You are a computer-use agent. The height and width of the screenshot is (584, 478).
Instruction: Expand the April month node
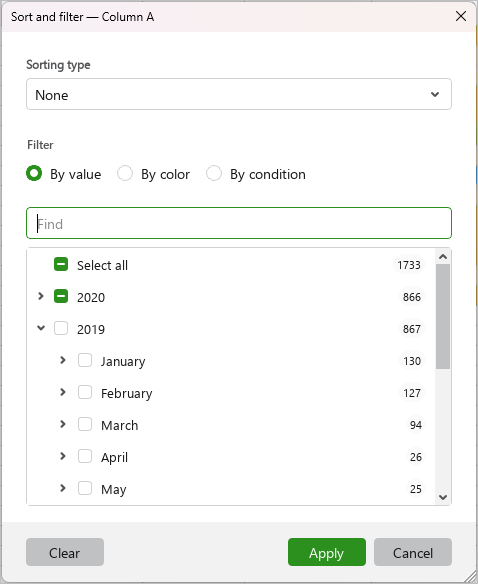(63, 456)
